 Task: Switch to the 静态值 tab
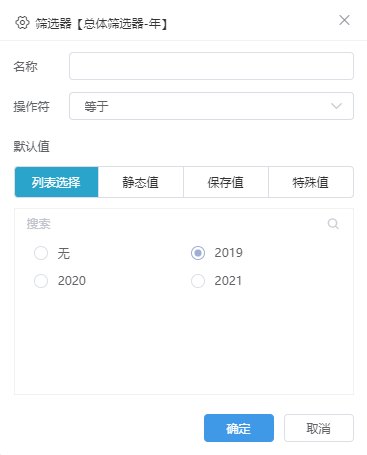[141, 182]
